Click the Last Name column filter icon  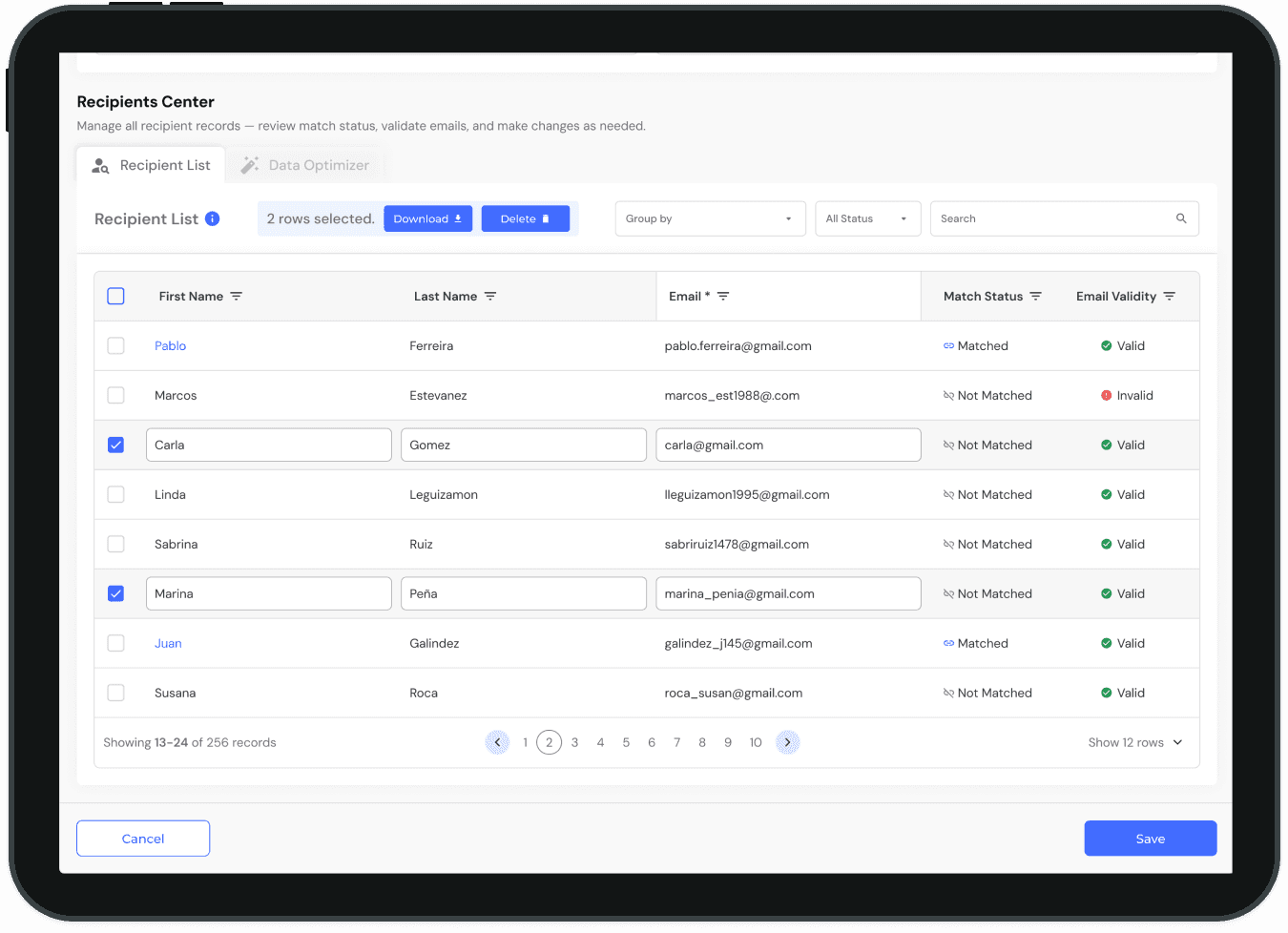point(490,297)
